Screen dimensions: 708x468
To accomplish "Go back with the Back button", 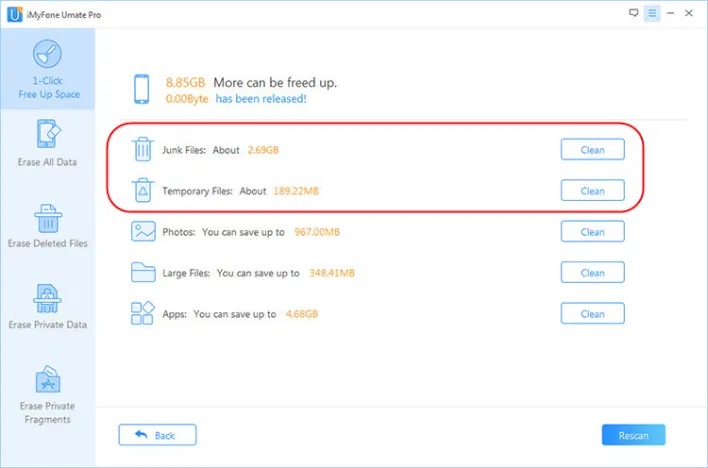I will [157, 435].
